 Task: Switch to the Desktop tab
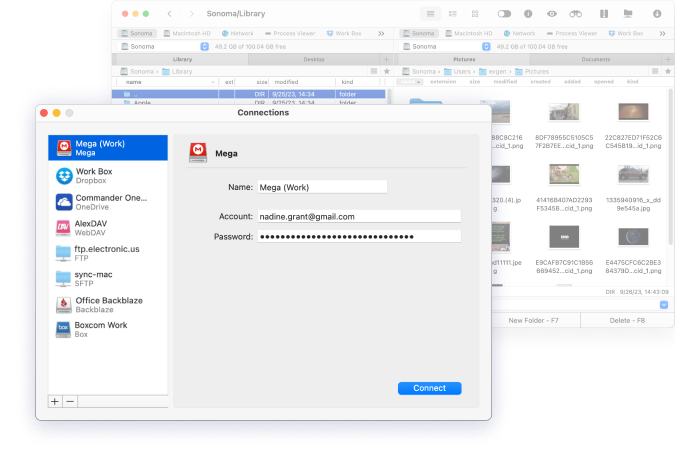point(314,59)
